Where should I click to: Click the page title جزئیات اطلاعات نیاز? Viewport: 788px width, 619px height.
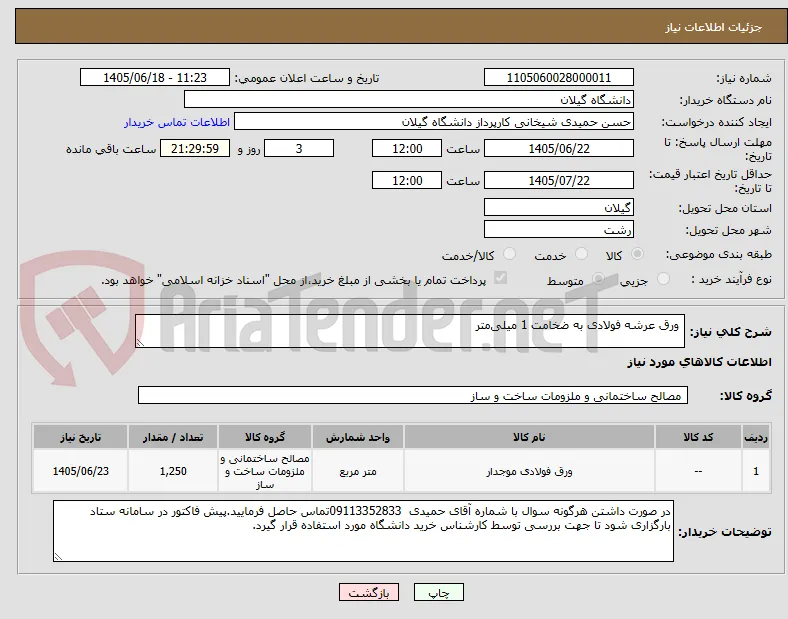[x=714, y=27]
